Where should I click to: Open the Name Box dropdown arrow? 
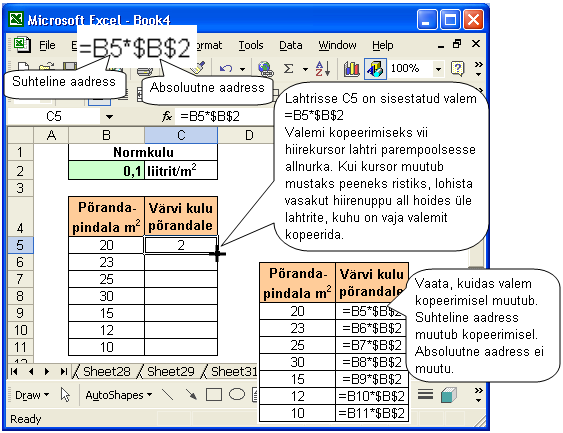pos(110,117)
